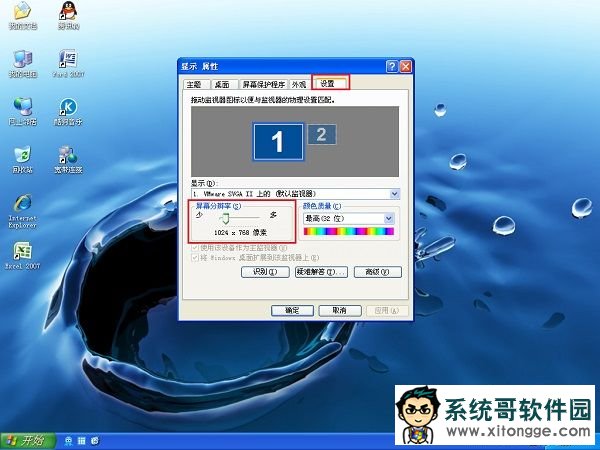Select the Appearance tab
This screenshot has width=600, height=450.
(299, 85)
